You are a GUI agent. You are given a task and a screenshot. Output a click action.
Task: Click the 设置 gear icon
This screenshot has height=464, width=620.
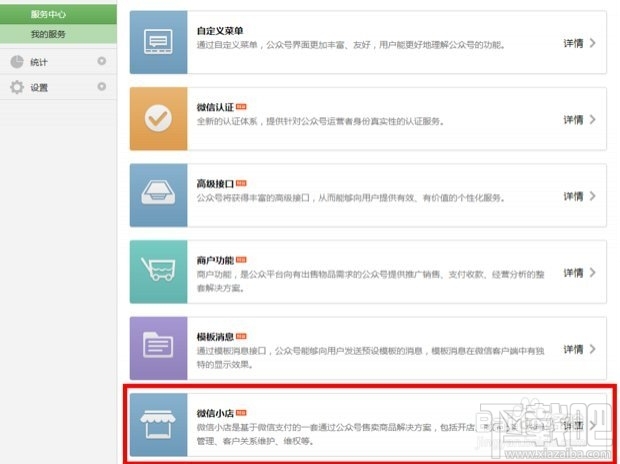point(17,87)
